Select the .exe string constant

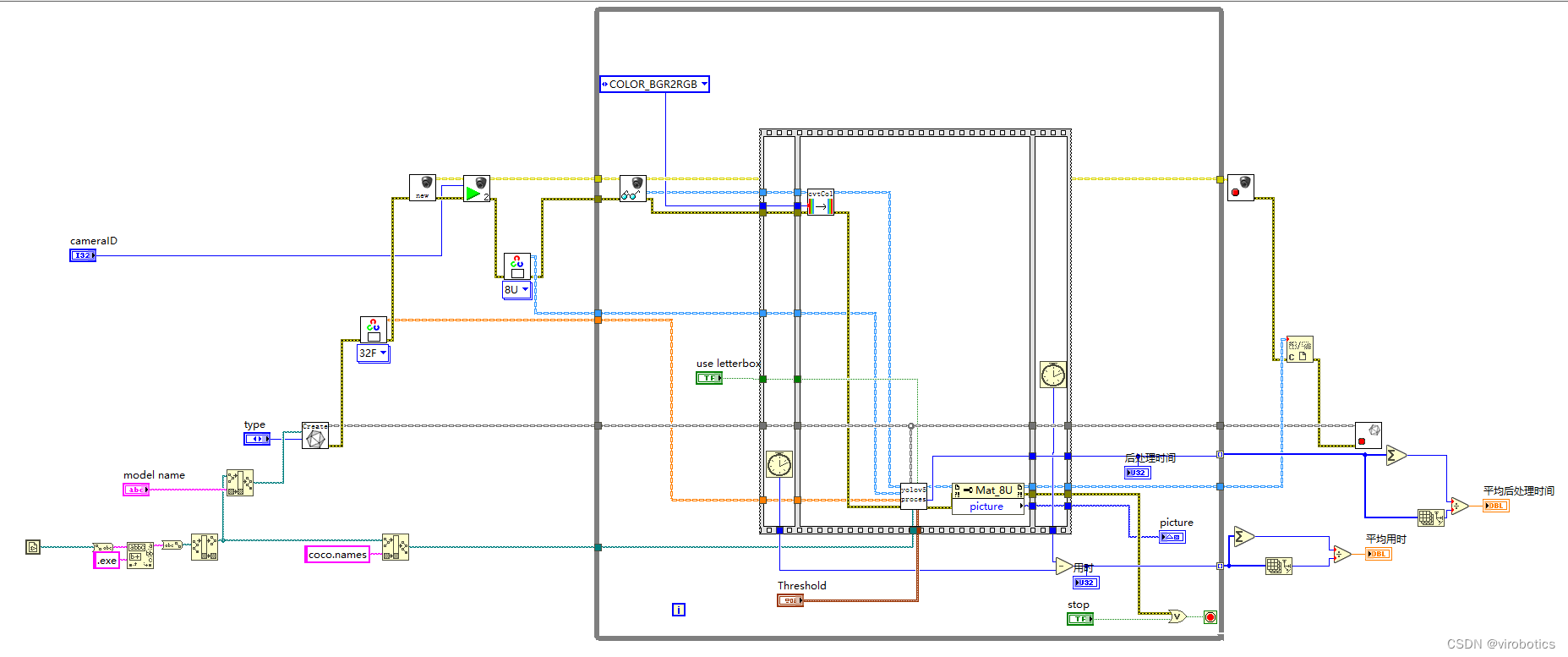point(107,561)
